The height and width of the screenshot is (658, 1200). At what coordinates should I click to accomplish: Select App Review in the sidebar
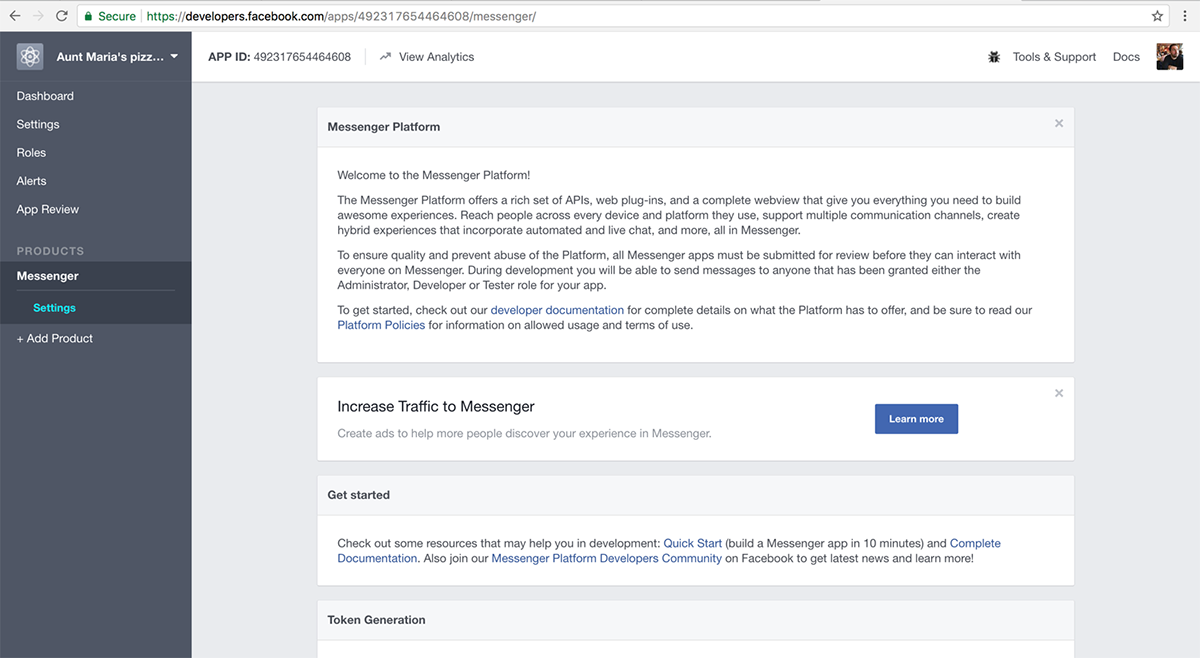point(47,209)
